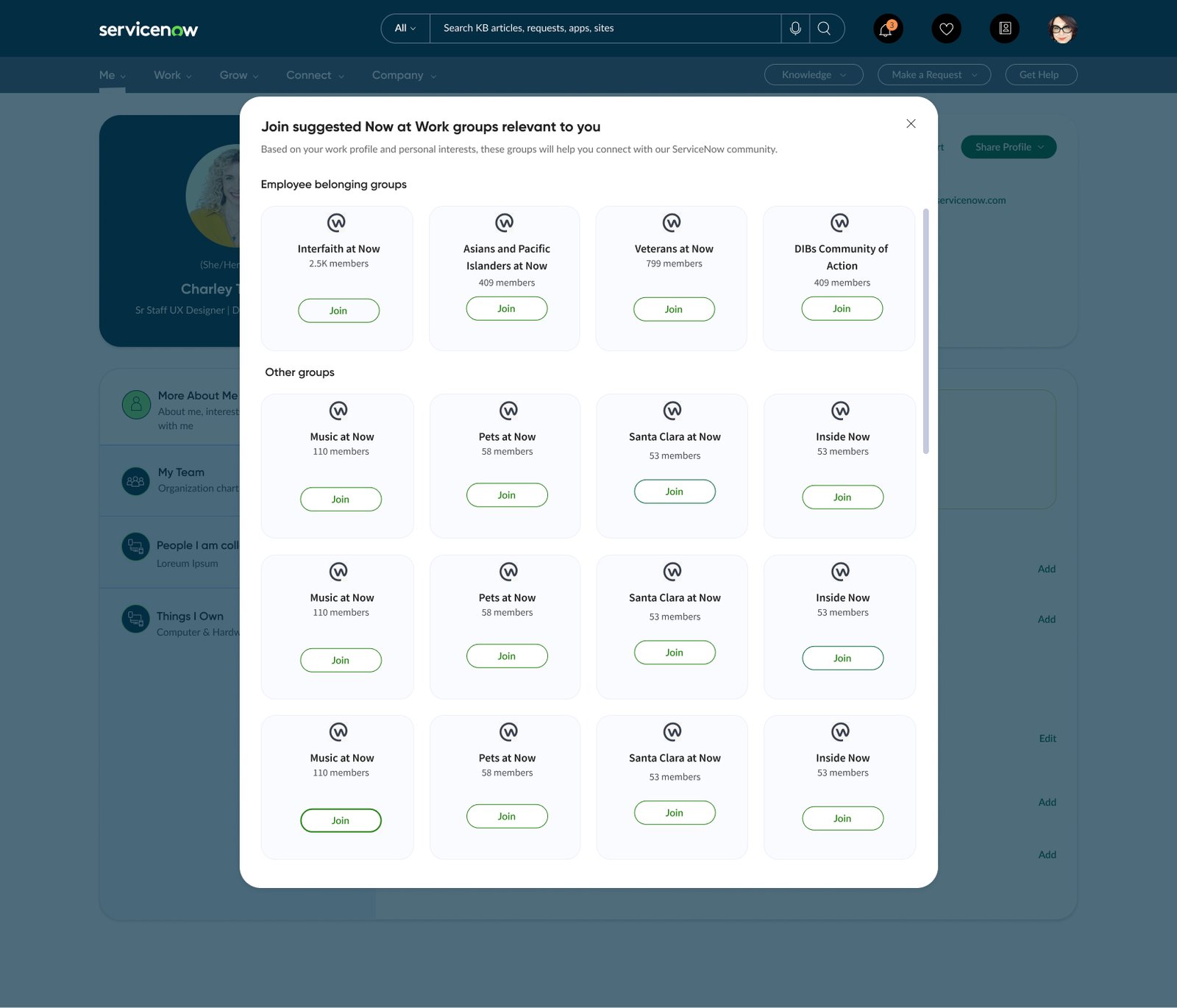Screen dimensions: 1177x1008
Task: Click People I am collaborating icon
Action: point(135,547)
